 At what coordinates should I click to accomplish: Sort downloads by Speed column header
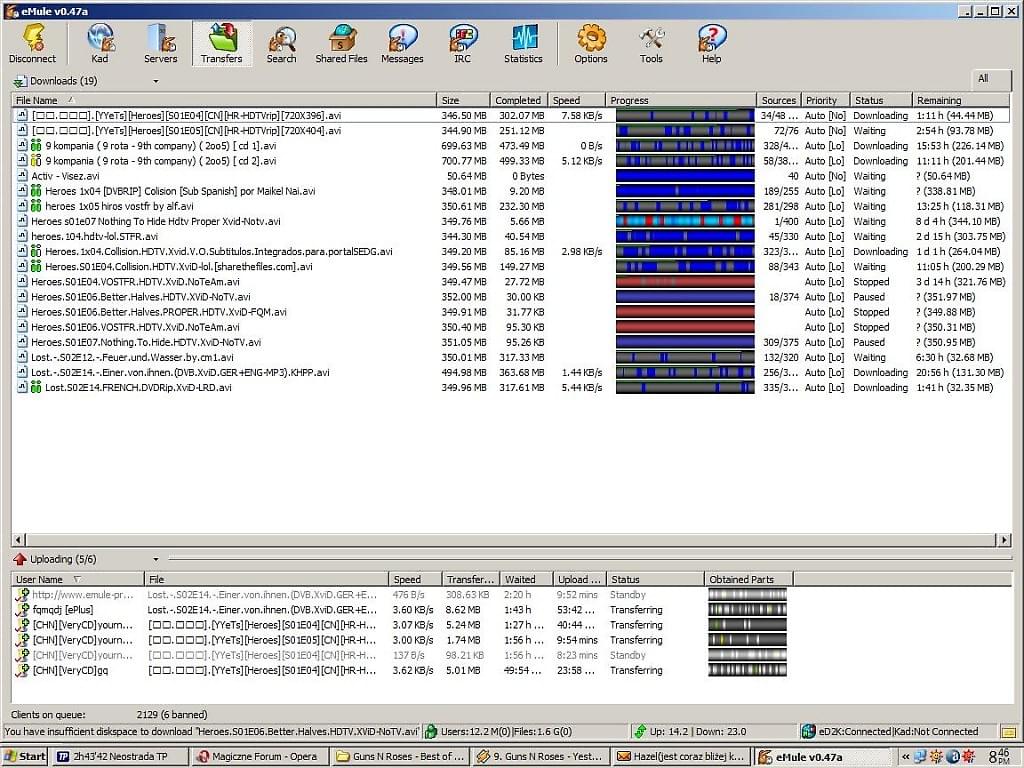[x=576, y=100]
